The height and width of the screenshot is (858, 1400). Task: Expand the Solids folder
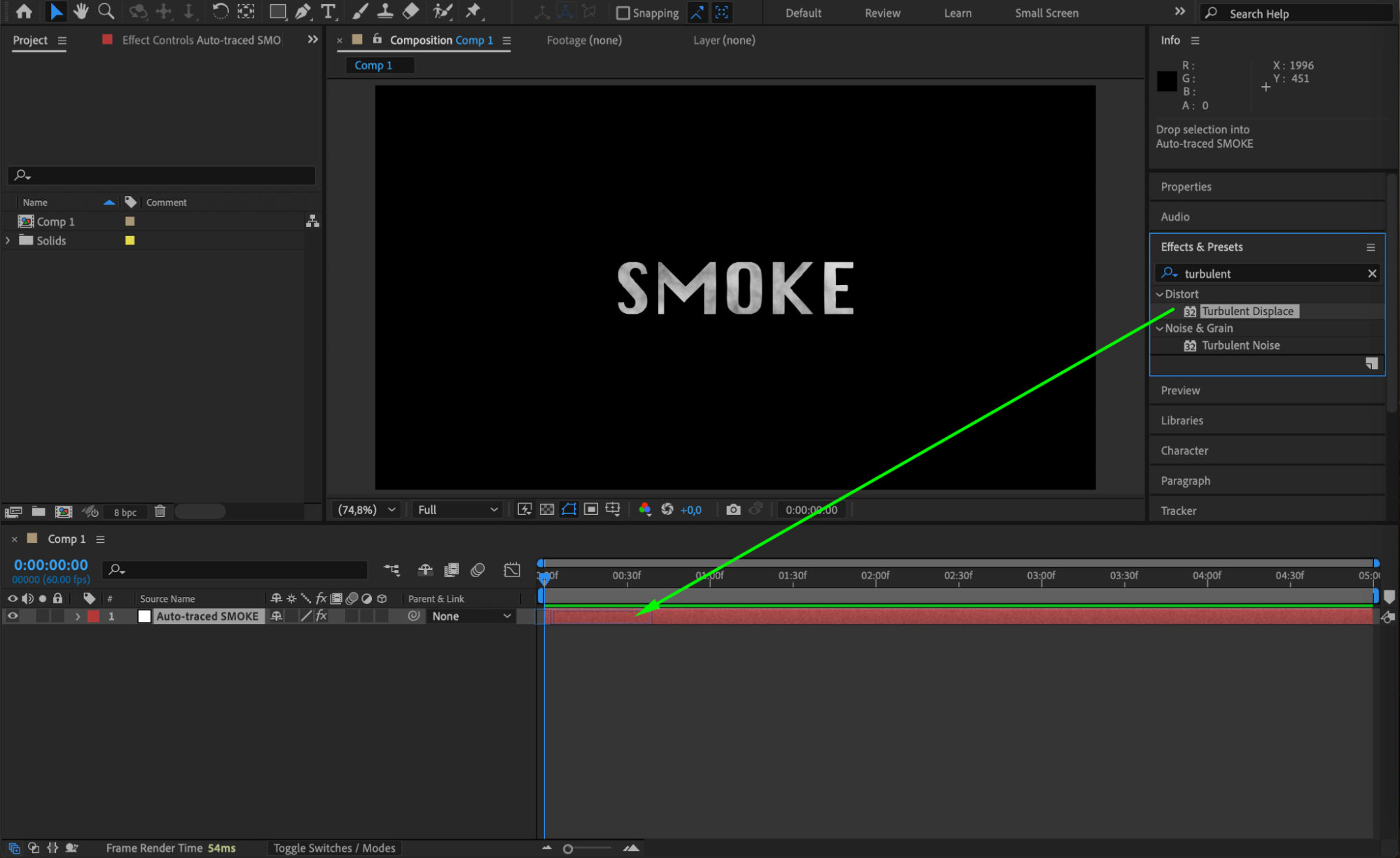pyautogui.click(x=8, y=240)
